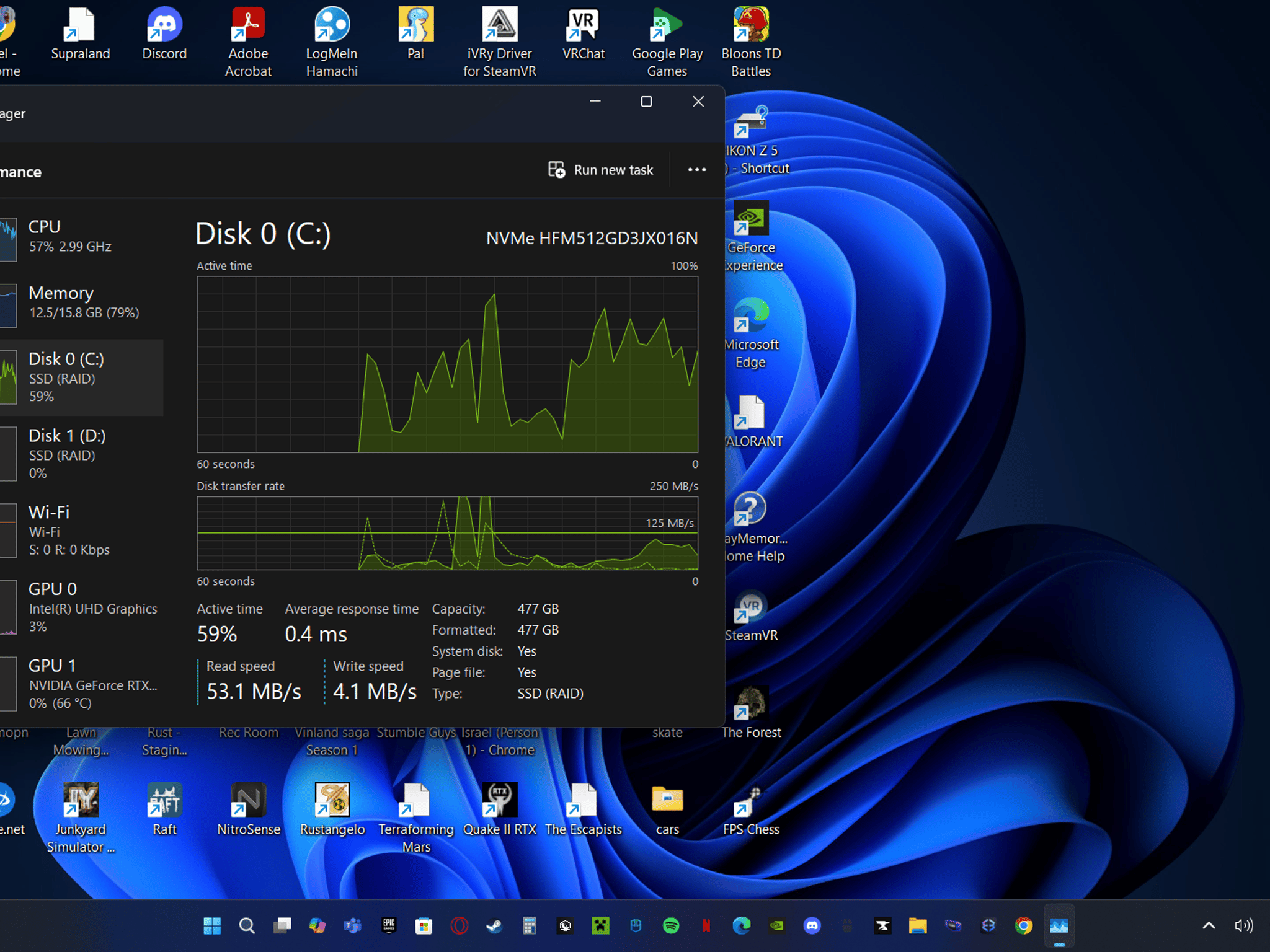Launch Opera browser from the taskbar
1270x952 pixels.
[x=460, y=926]
